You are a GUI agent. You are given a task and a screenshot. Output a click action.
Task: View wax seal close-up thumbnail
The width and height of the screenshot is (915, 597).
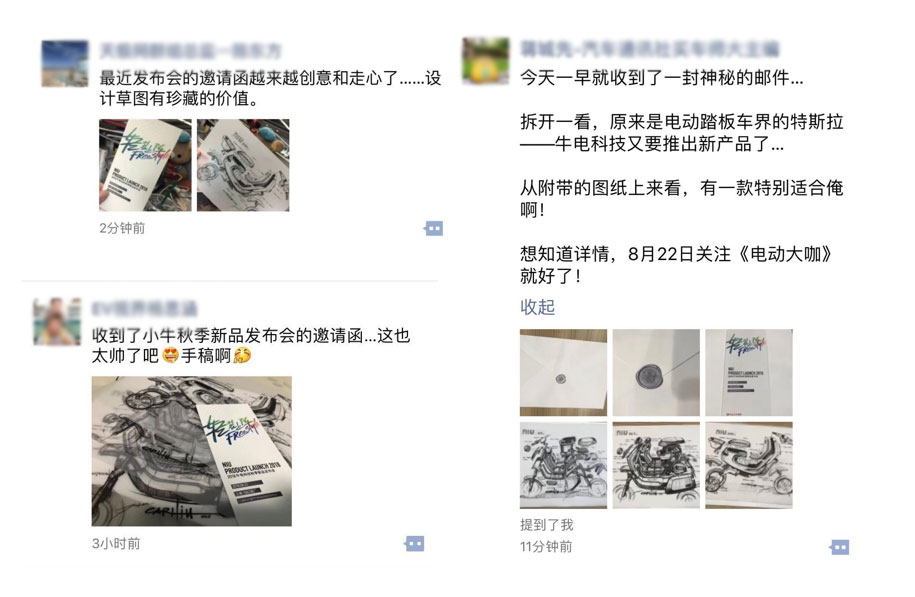coord(656,372)
